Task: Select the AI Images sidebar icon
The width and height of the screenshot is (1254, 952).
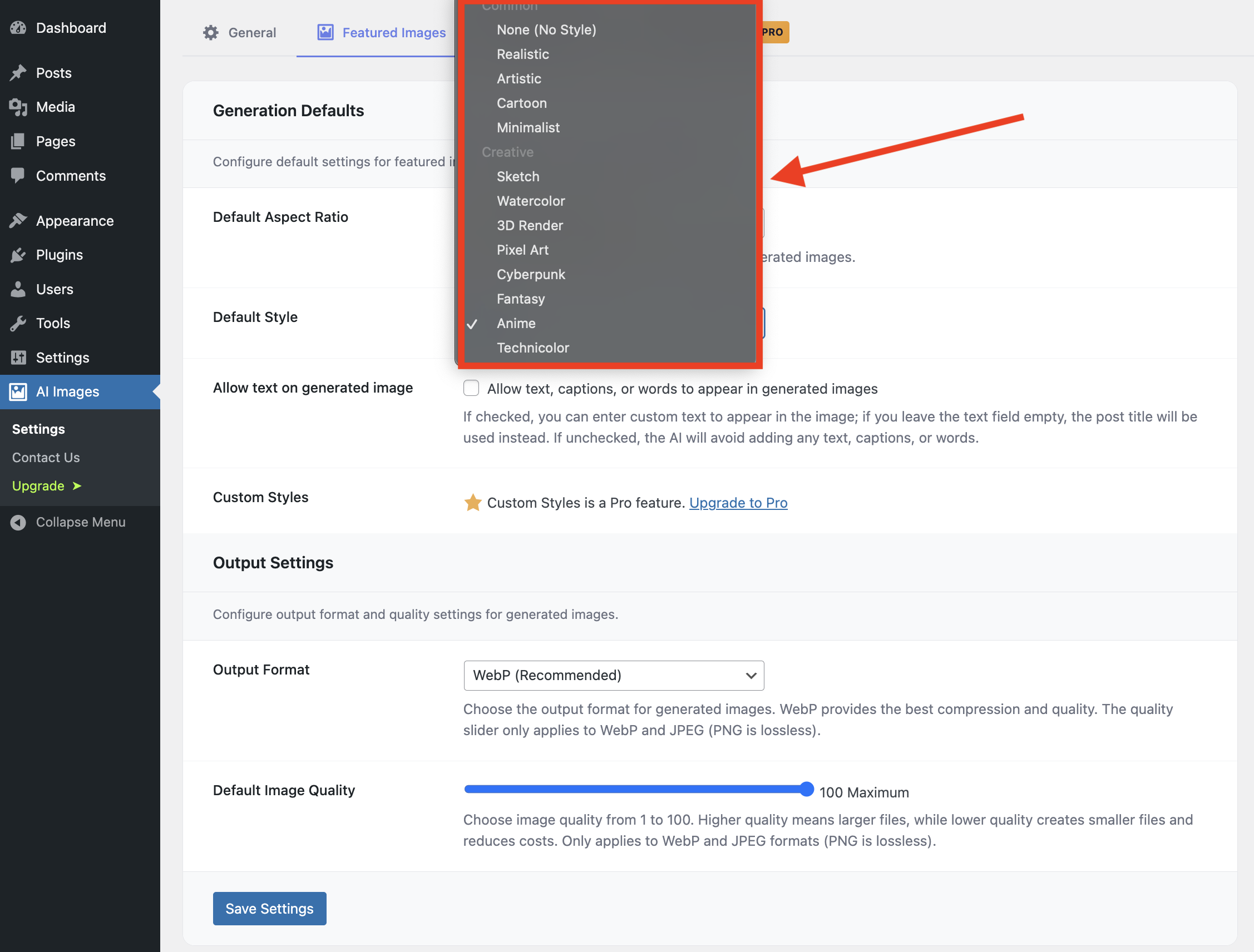Action: pos(18,391)
